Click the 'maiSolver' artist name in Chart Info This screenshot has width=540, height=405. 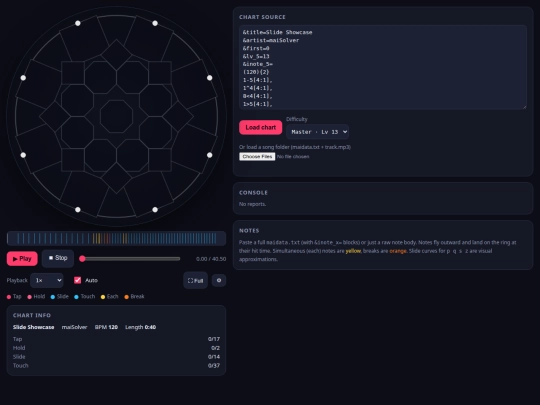[74, 327]
